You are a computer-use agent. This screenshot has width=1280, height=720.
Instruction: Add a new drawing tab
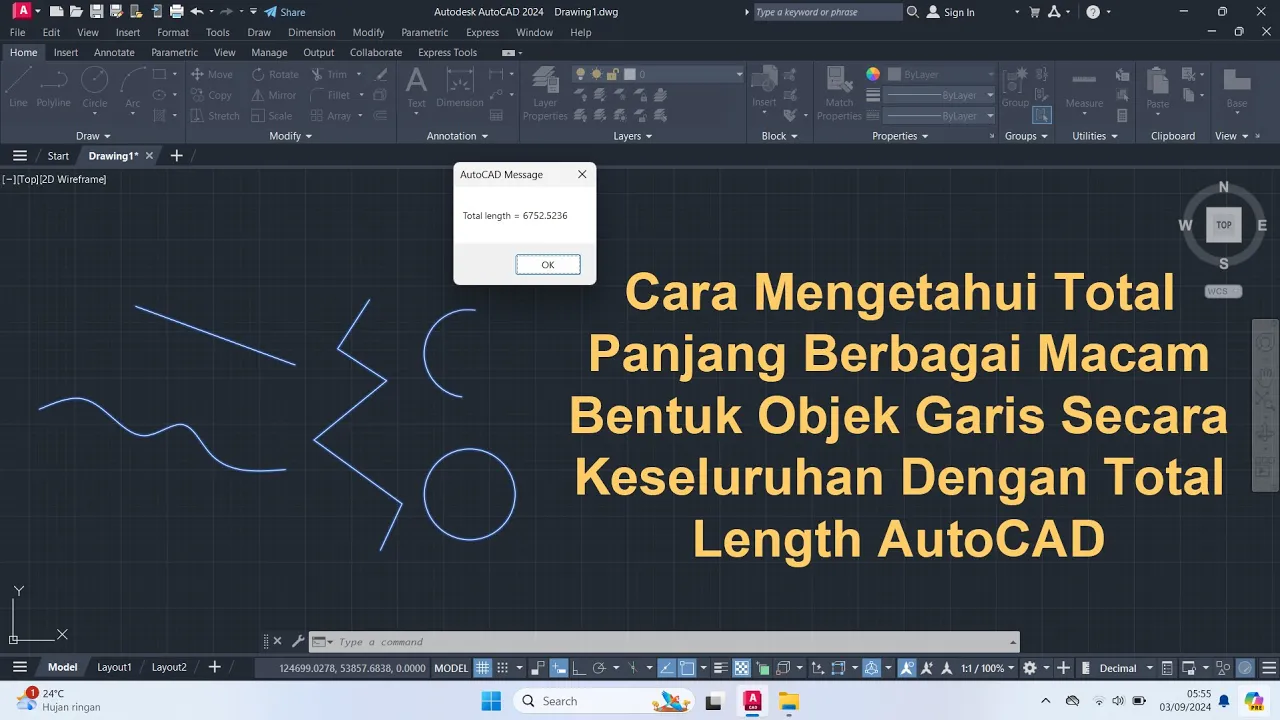177,156
